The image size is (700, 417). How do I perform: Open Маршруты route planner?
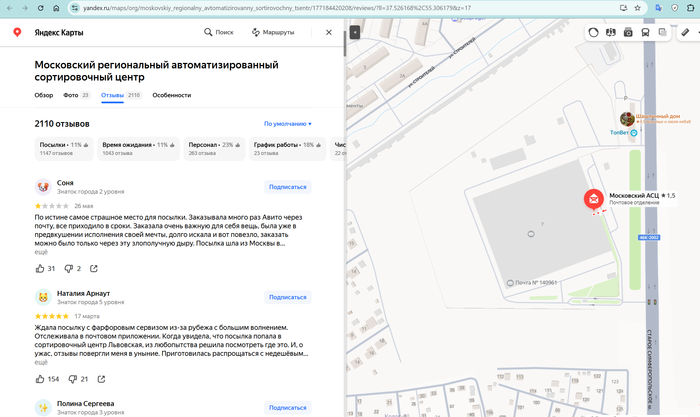point(273,32)
